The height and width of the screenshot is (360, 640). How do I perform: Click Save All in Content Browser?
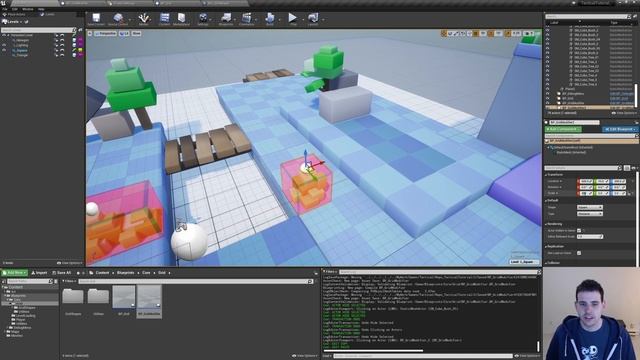click(62, 273)
